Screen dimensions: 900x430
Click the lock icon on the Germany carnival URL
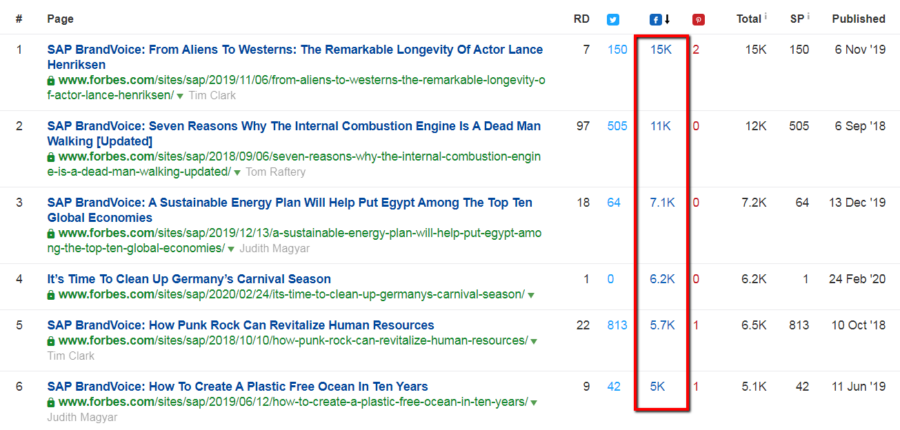(51, 295)
